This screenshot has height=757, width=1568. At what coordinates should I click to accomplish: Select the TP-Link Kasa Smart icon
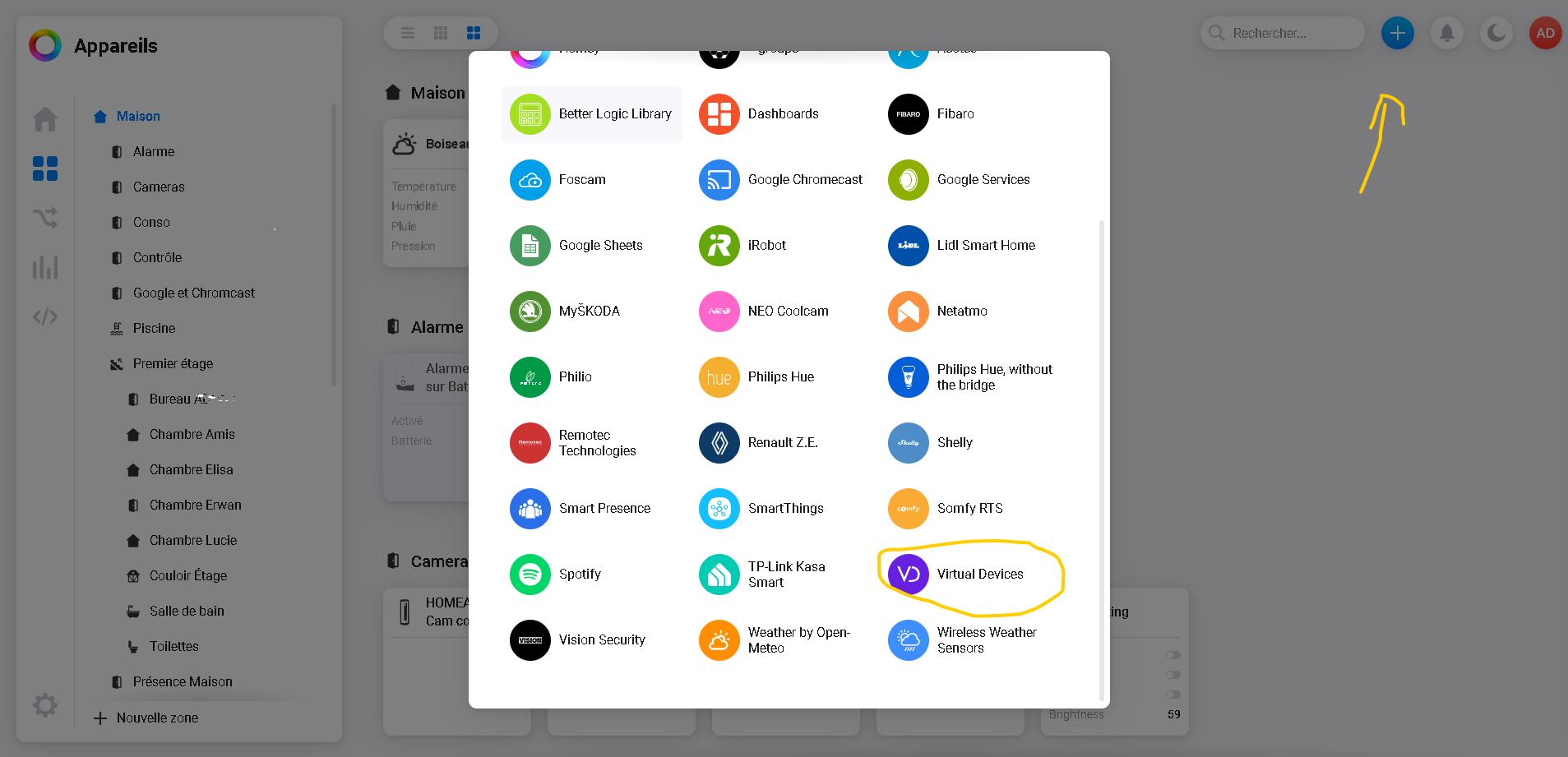point(719,575)
